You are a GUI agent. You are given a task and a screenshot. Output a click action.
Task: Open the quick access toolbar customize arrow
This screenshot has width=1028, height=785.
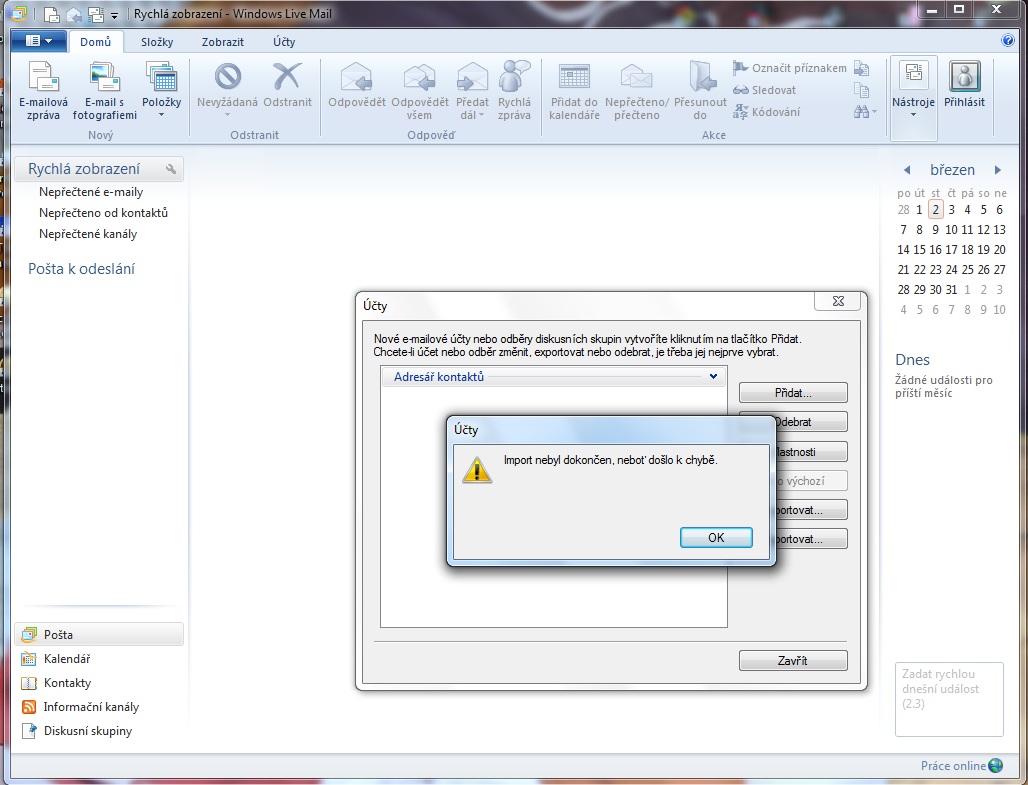point(114,14)
